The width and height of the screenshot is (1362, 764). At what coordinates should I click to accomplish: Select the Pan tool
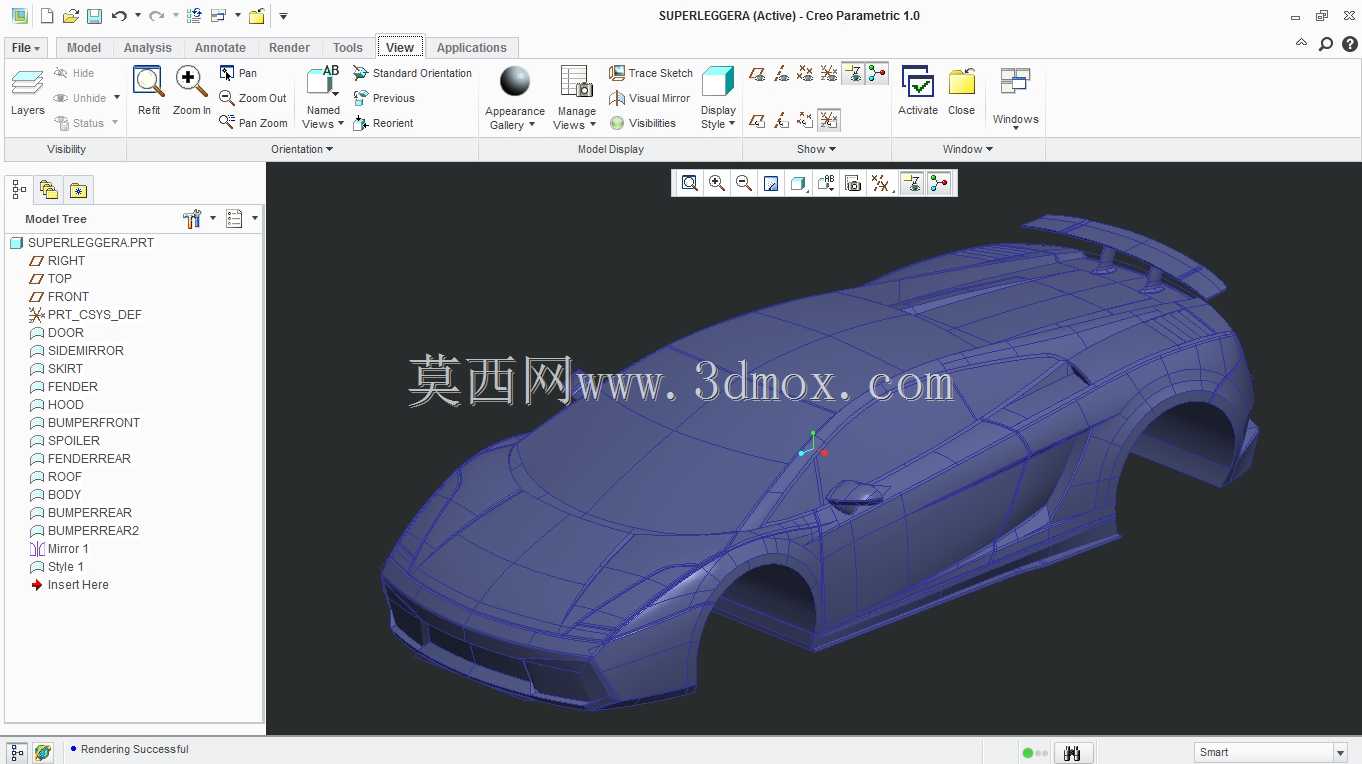(238, 73)
